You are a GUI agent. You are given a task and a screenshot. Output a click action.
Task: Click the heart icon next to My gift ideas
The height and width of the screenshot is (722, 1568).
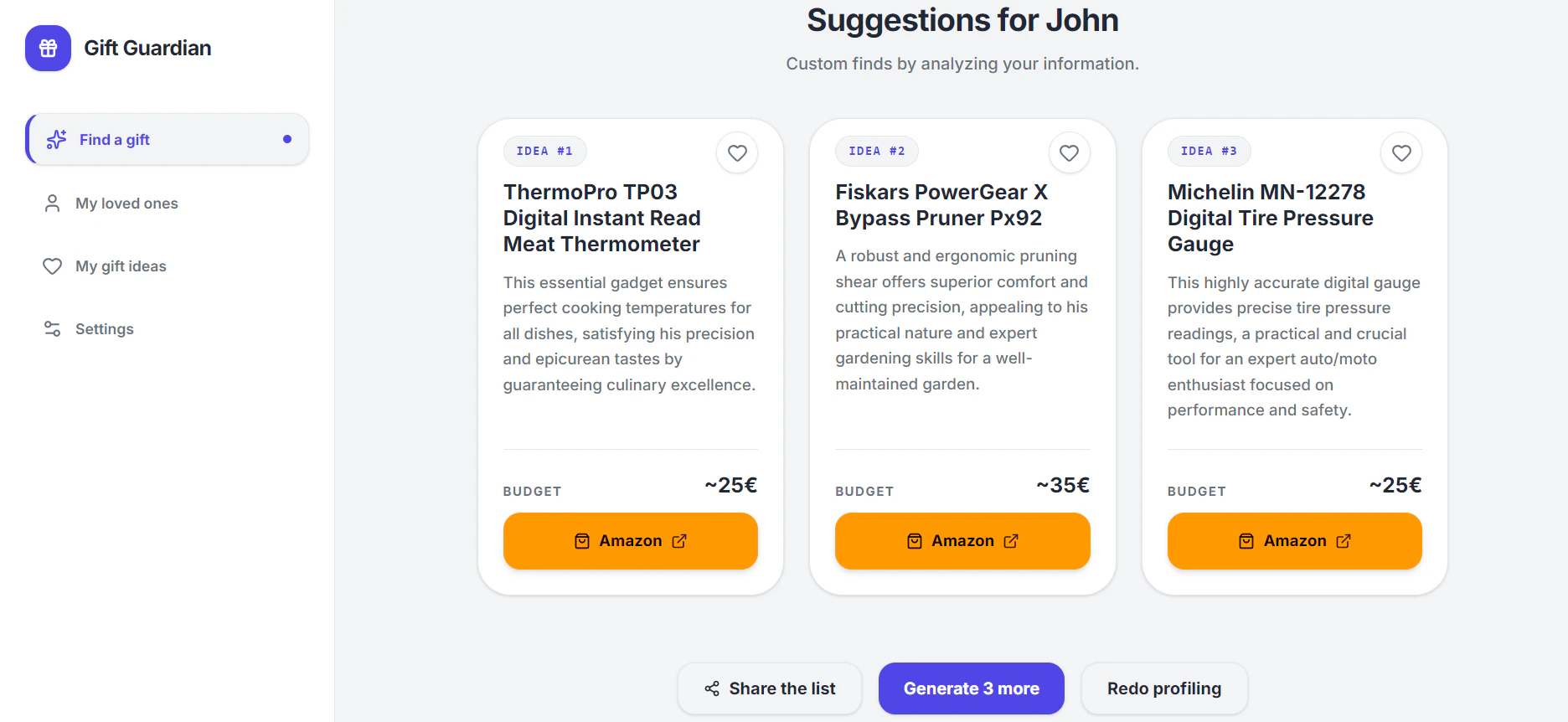pyautogui.click(x=52, y=266)
